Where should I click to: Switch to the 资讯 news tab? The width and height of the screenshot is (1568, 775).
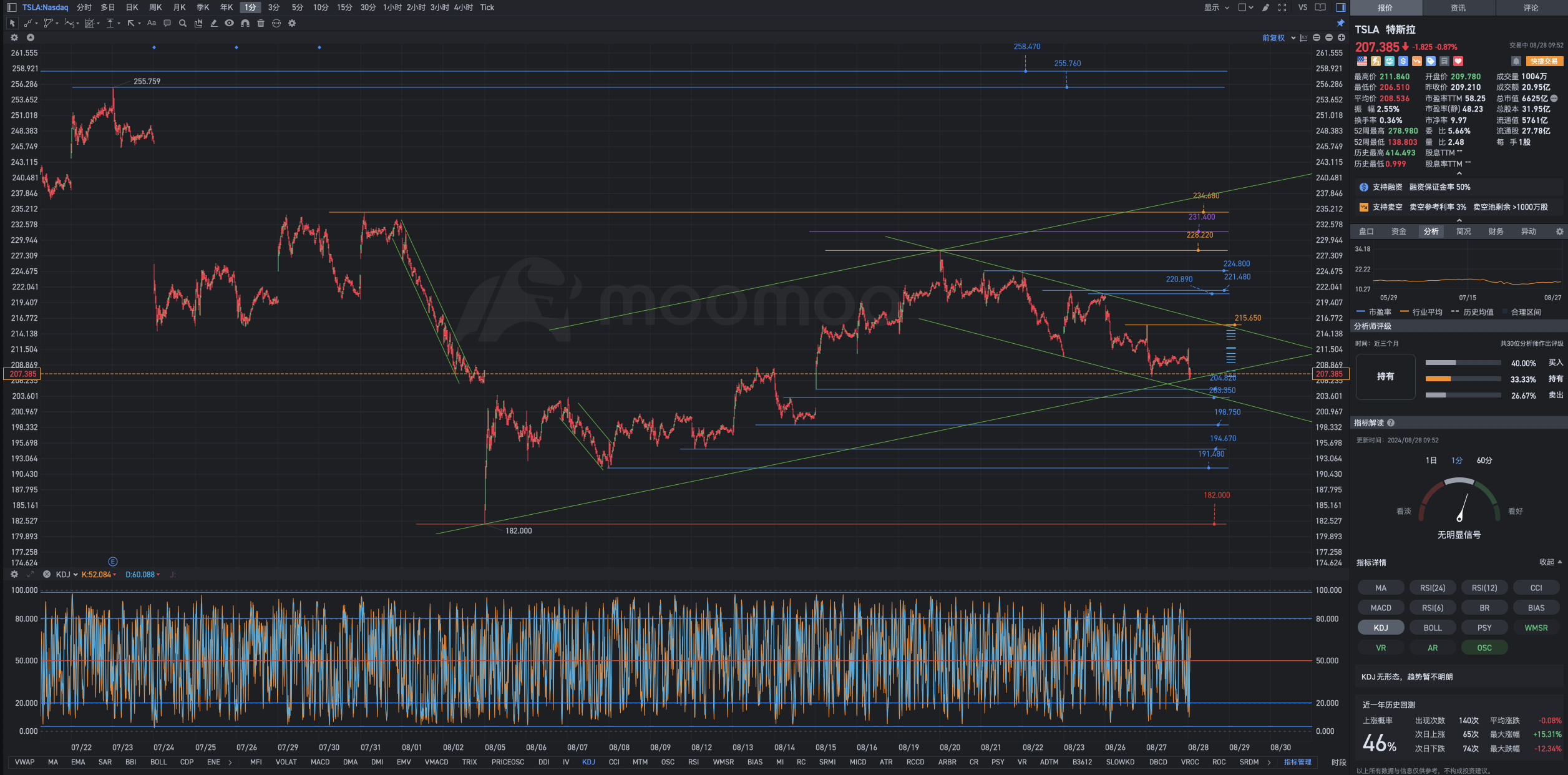(1458, 7)
